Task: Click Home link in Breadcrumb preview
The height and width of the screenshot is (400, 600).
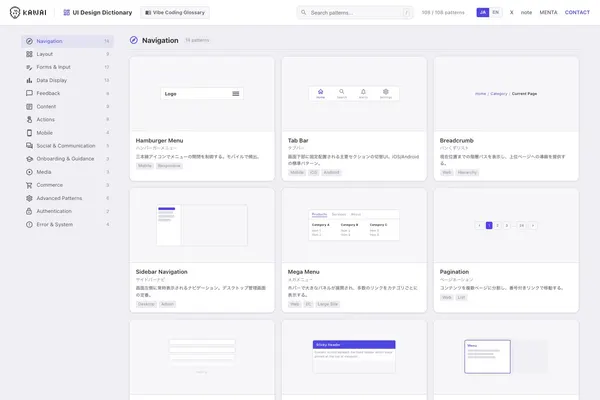Action: pyautogui.click(x=480, y=94)
